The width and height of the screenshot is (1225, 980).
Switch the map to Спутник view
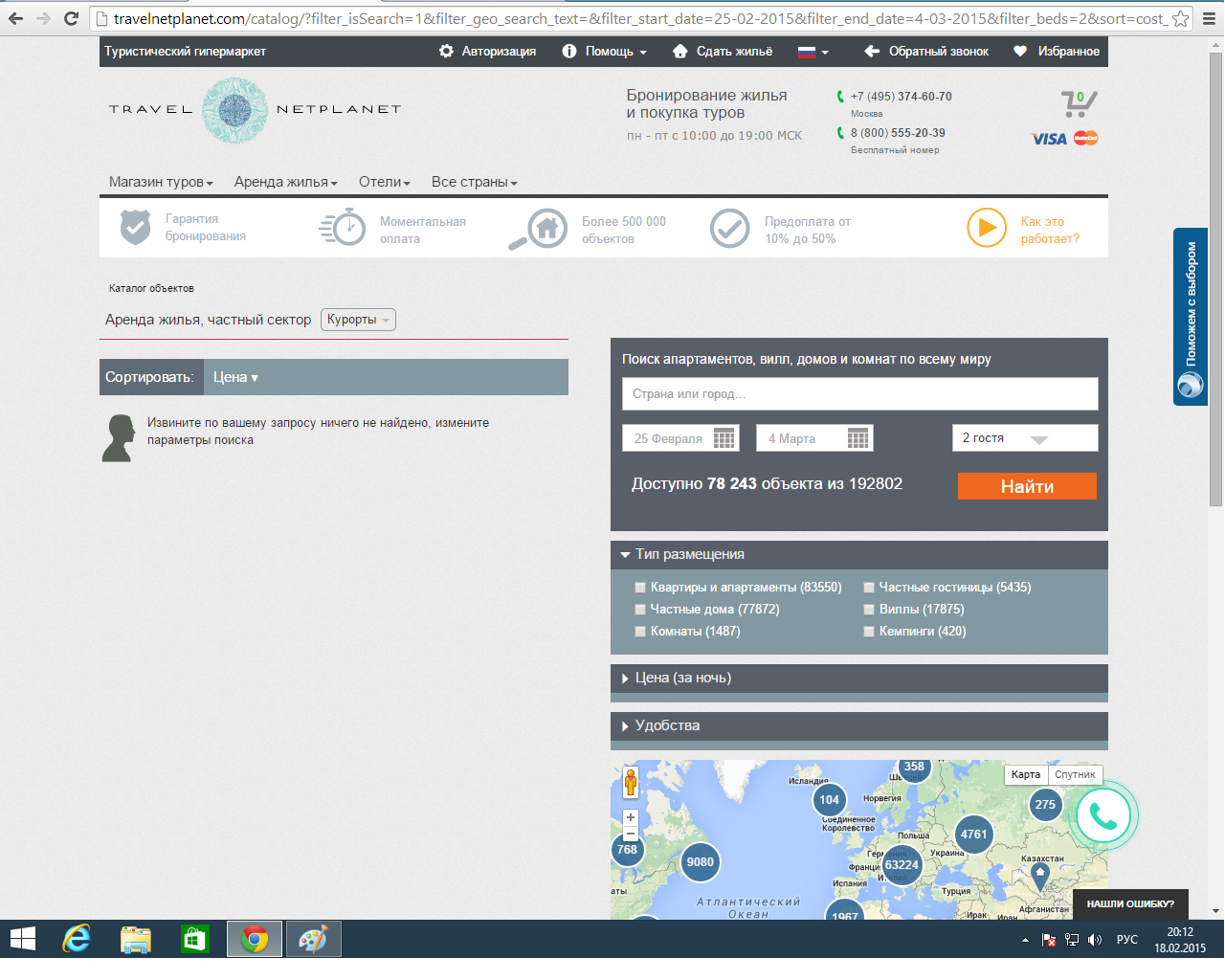[x=1075, y=774]
